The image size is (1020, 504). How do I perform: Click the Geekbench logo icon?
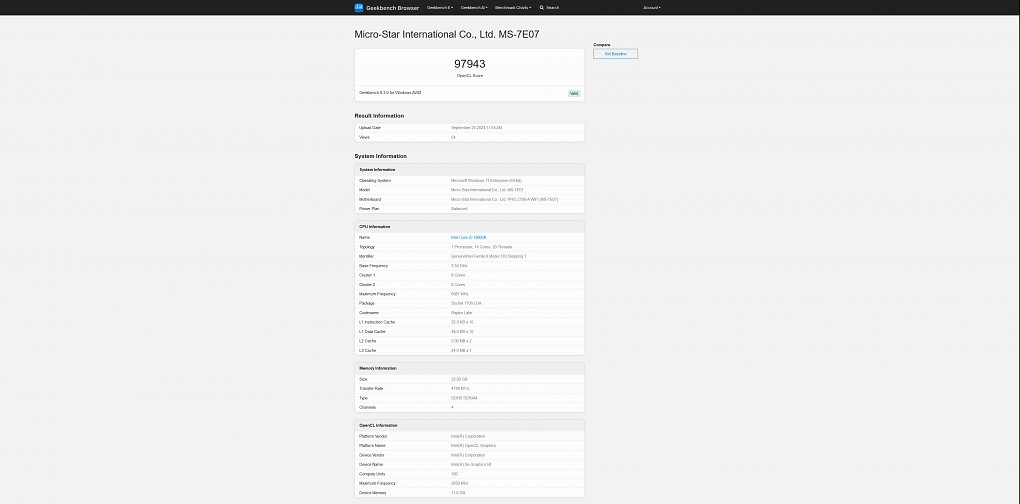coord(358,7)
